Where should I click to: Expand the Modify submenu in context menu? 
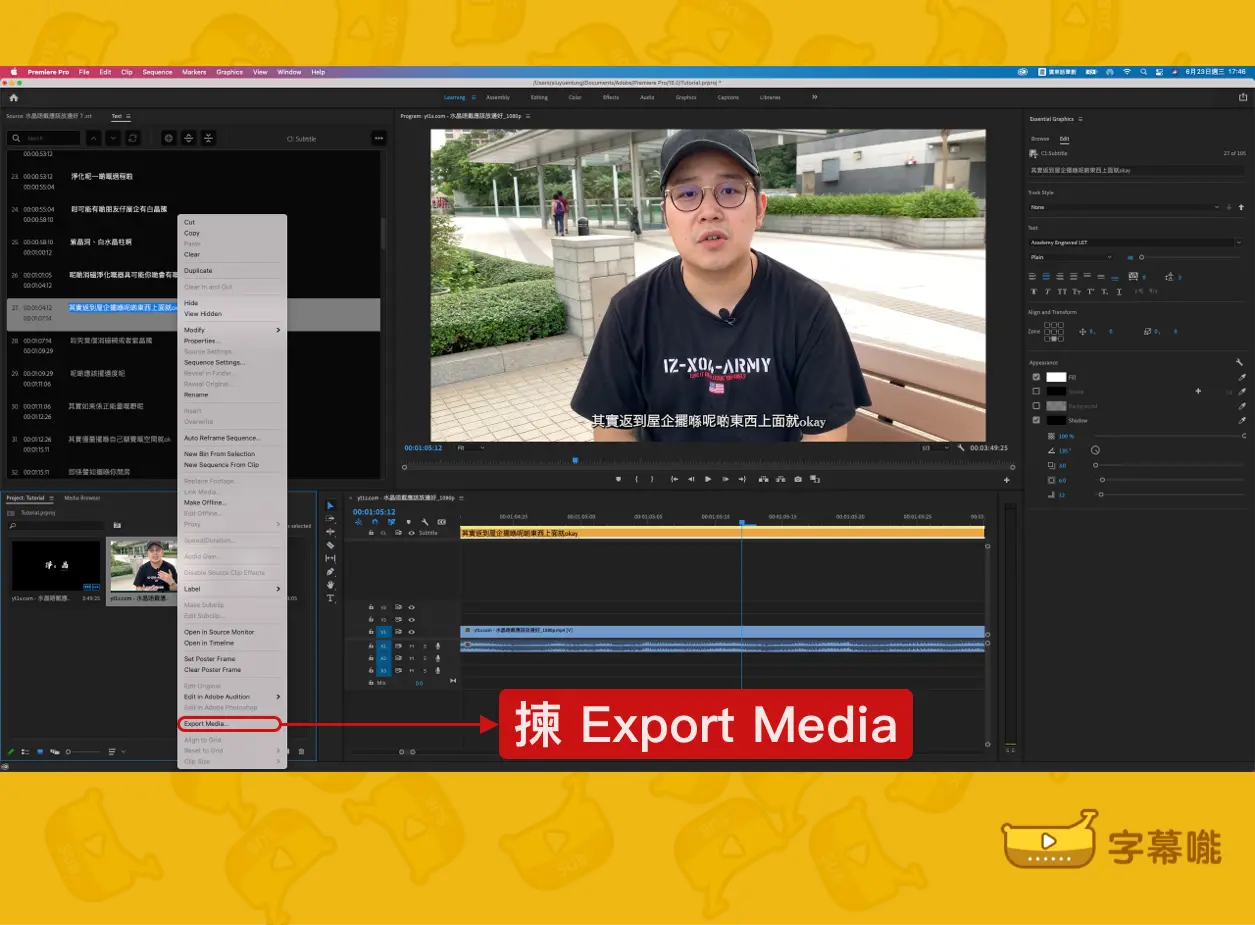coord(231,330)
